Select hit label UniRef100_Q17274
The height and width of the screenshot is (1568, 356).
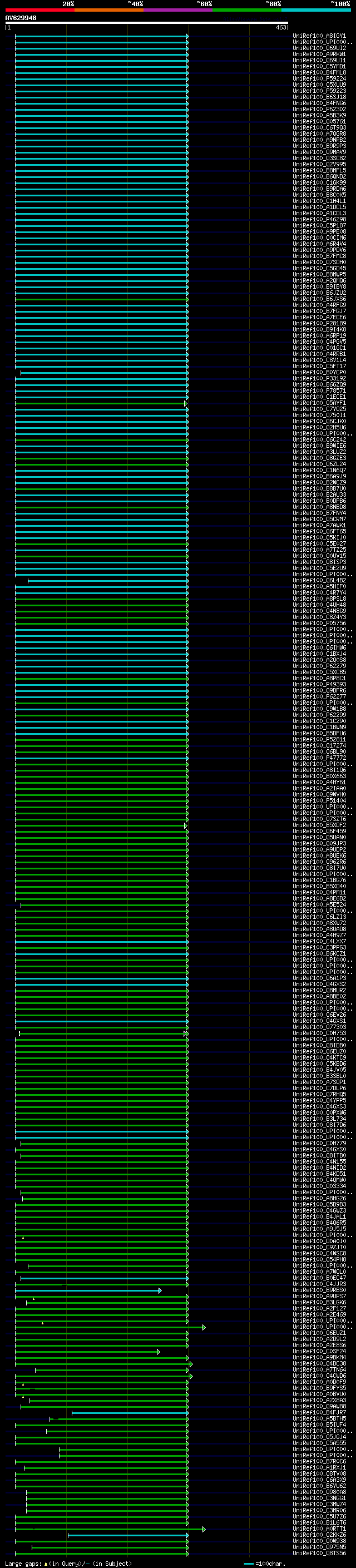(319, 746)
